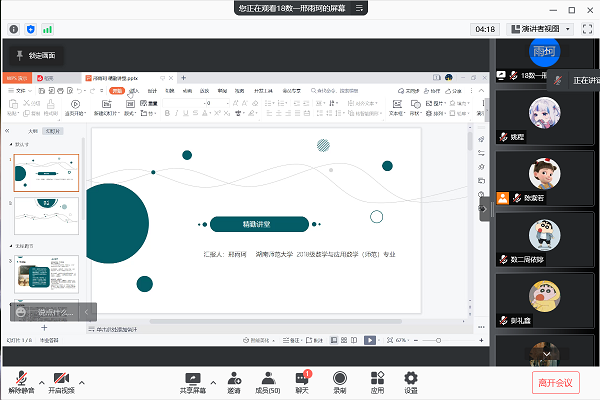Click the 说点什么 chat input box
The image size is (600, 400).
coord(47,312)
